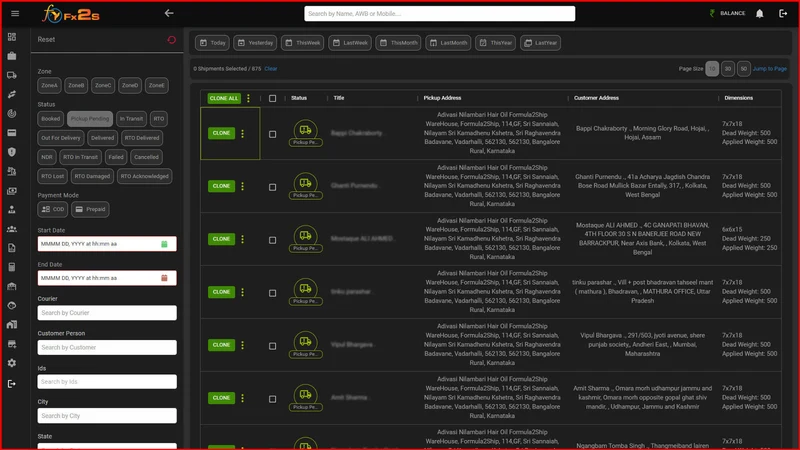
Task: Click the Clear selection link
Action: click(271, 69)
